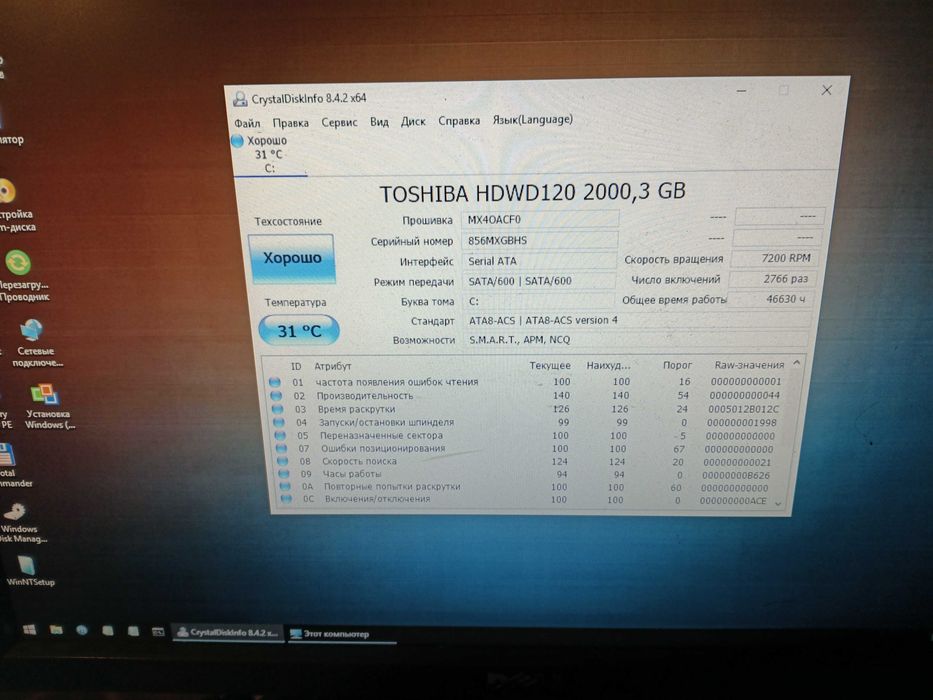The width and height of the screenshot is (933, 700).
Task: Click the Интерфейс field Serial ATA
Action: pos(539,261)
